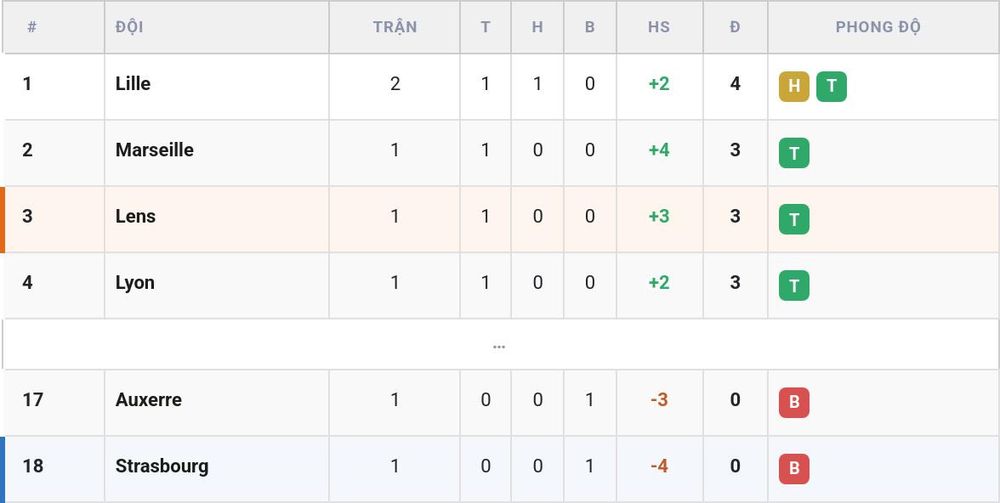Expand hidden rows via the ellipsis
Image resolution: width=1000 pixels, height=503 pixels.
point(499,347)
